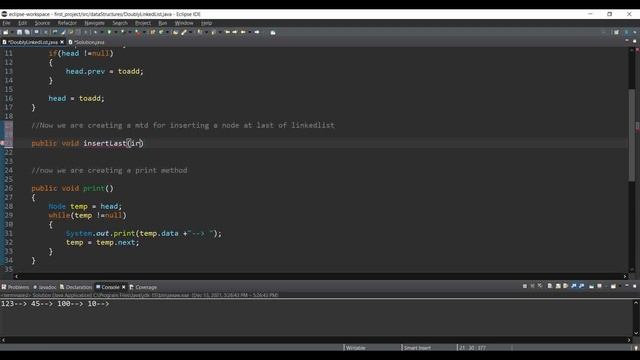The height and width of the screenshot is (360, 640).
Task: Click the 'Writable' status bar entry
Action: (356, 348)
